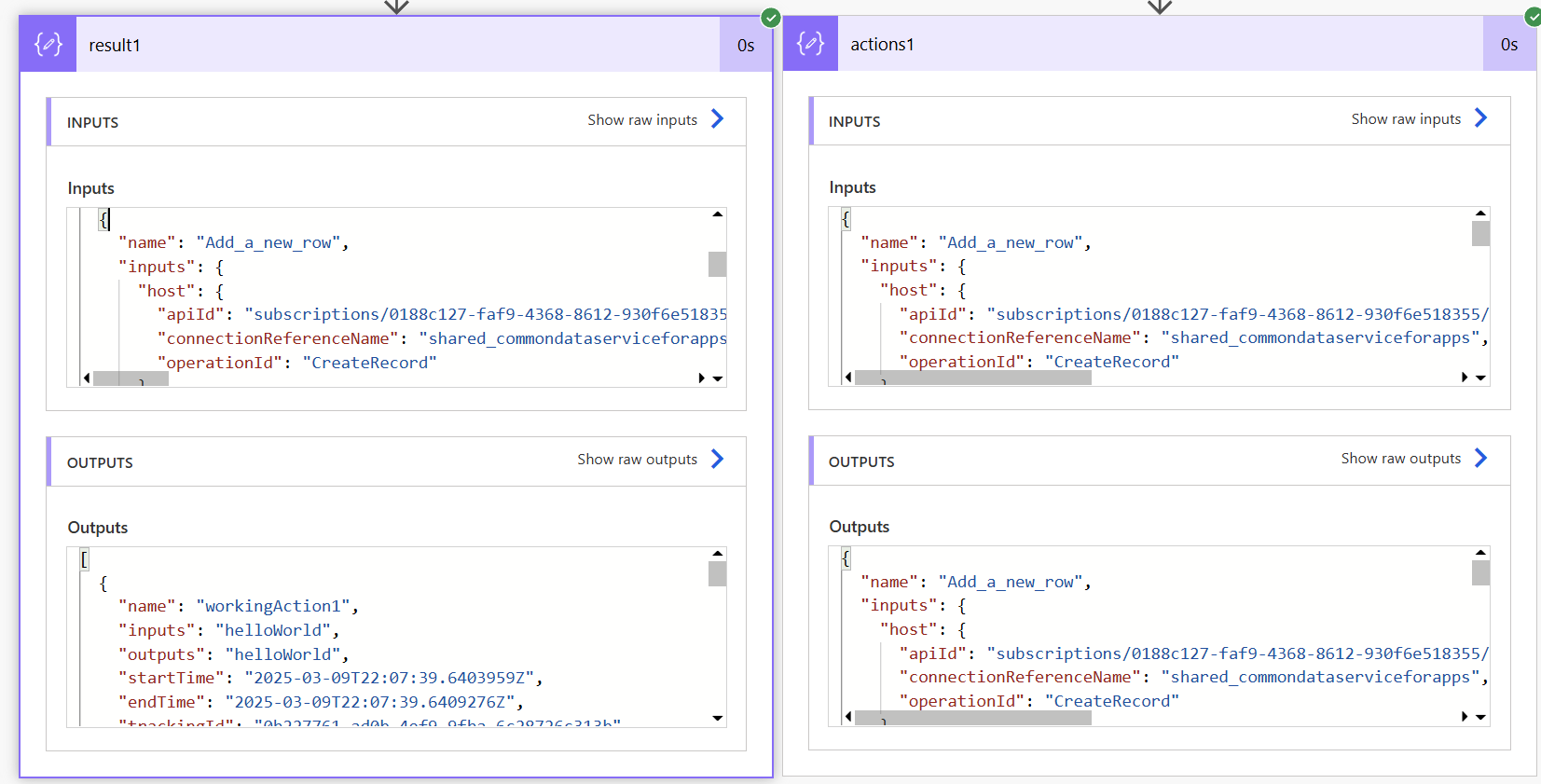Click the "name": "workingAction1" line in result1 Outputs
The image size is (1541, 784).
(x=238, y=606)
